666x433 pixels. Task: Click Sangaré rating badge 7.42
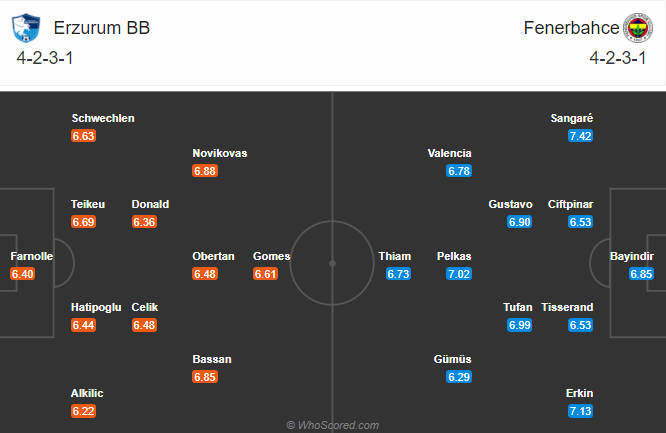point(581,136)
